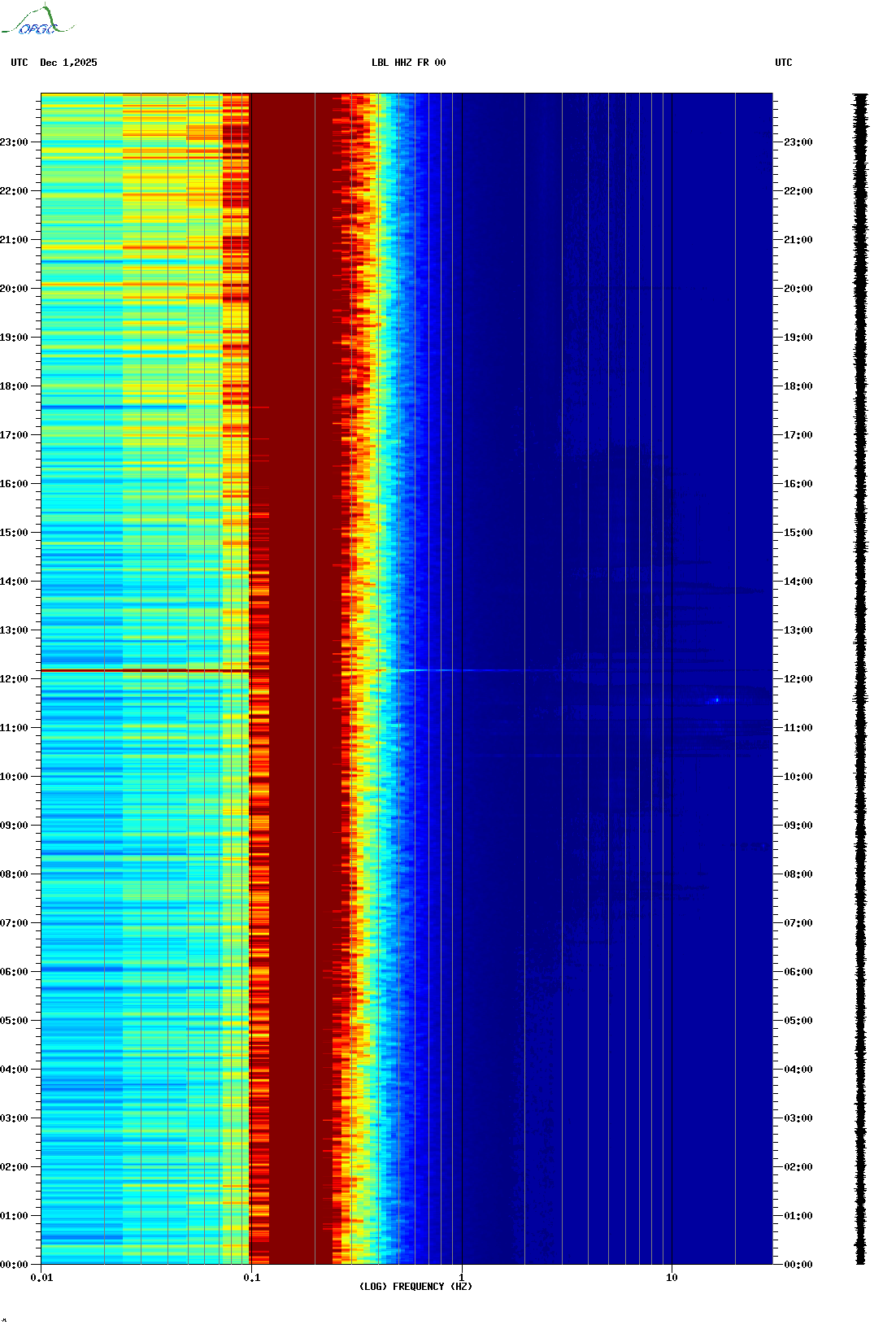Click the 0.1 frequency axis tick label

[x=251, y=1278]
